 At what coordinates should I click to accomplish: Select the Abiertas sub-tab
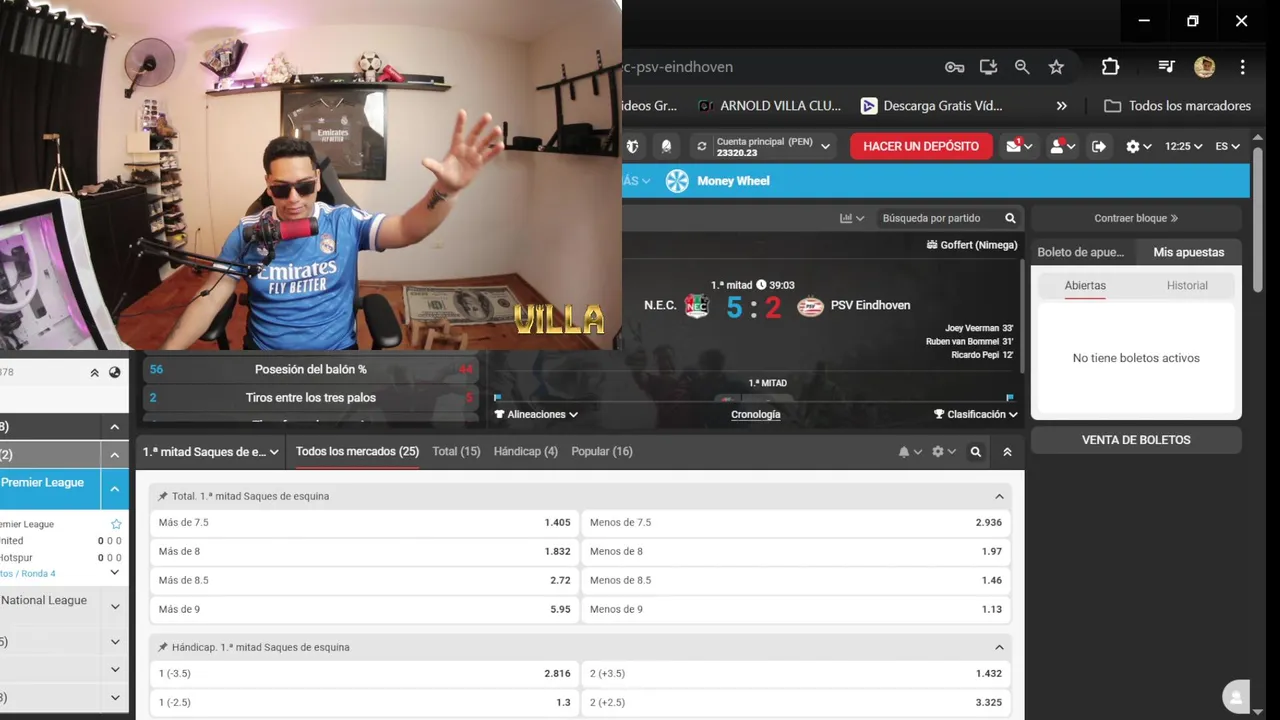click(x=1085, y=285)
